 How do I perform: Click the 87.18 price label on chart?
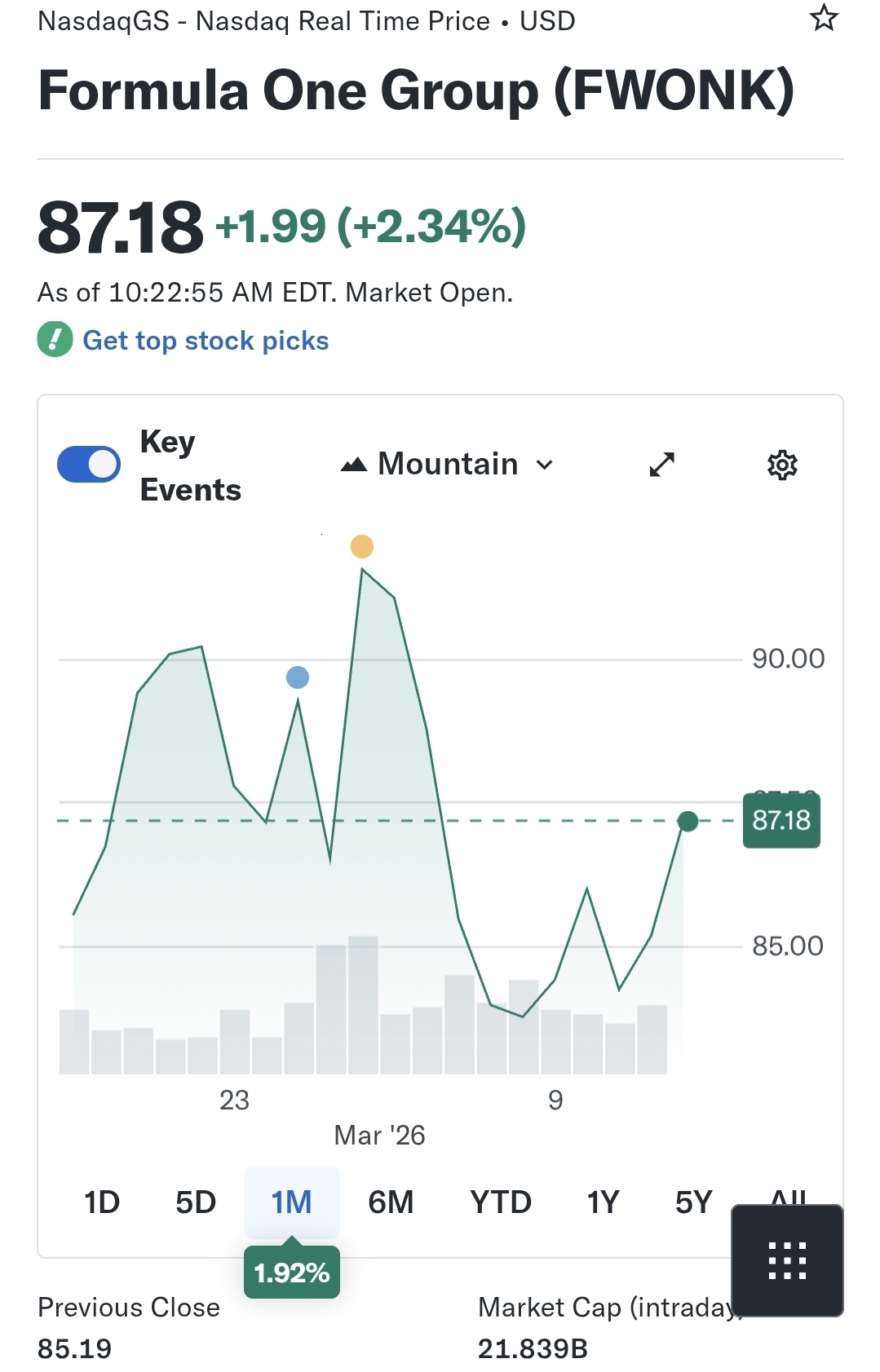pos(781,820)
